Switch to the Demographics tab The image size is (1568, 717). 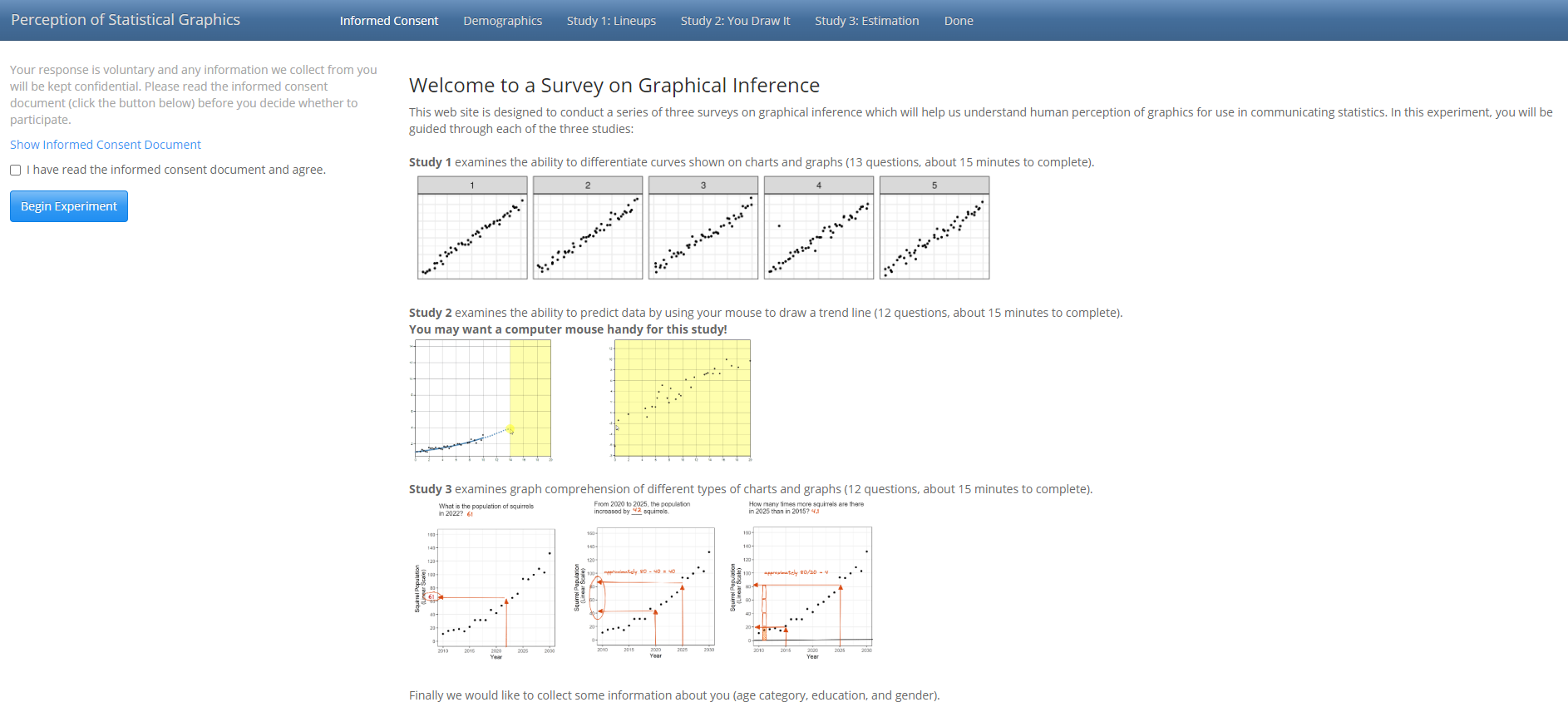502,21
